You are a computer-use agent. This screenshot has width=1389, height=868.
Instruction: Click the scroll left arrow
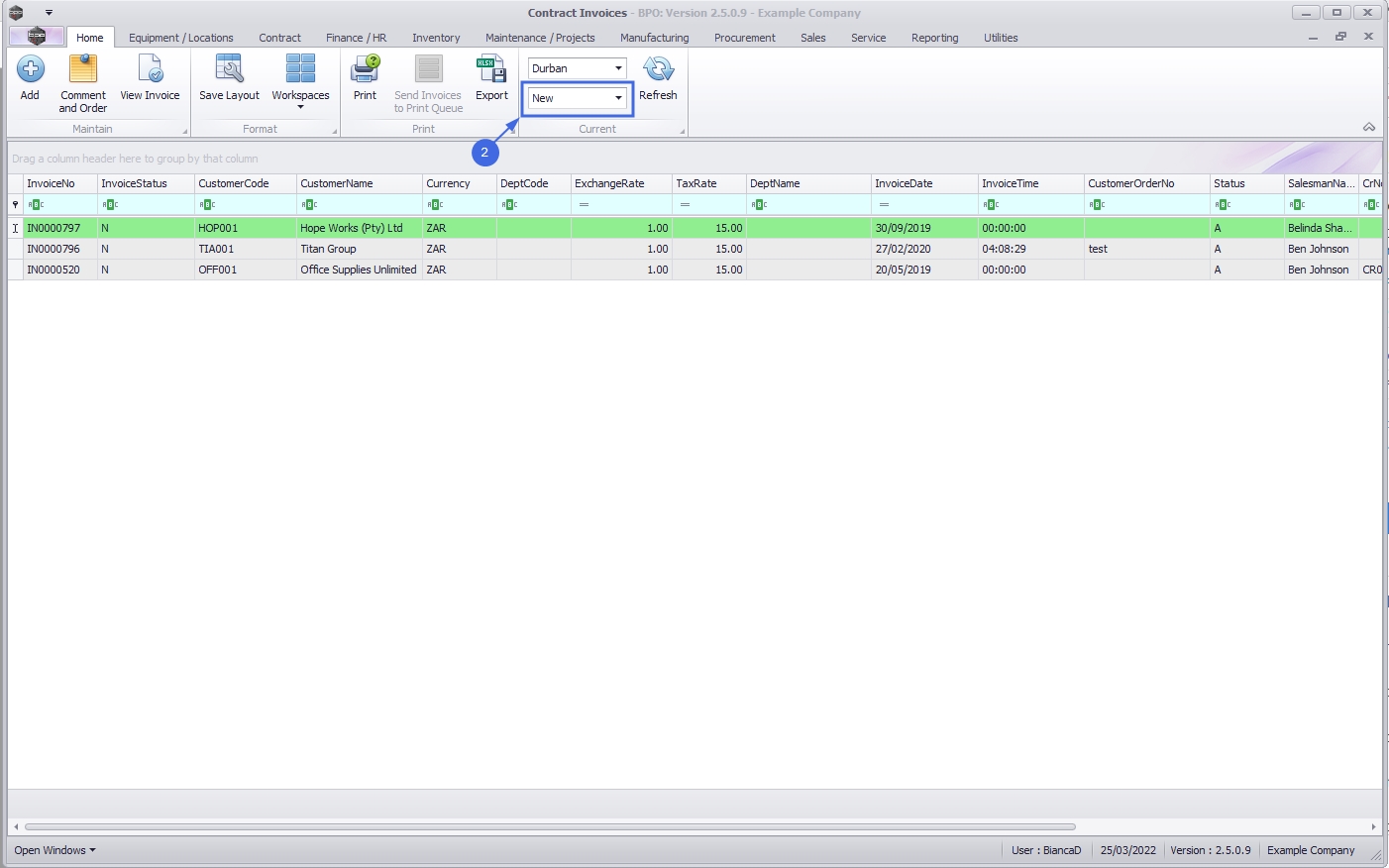click(x=16, y=826)
